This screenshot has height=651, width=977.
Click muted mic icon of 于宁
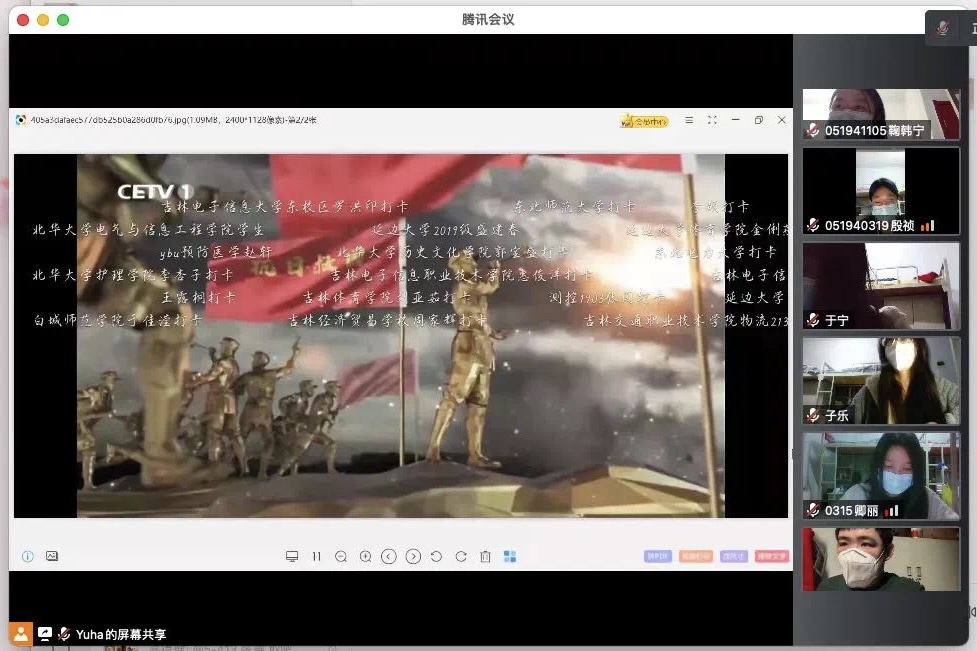(x=813, y=320)
